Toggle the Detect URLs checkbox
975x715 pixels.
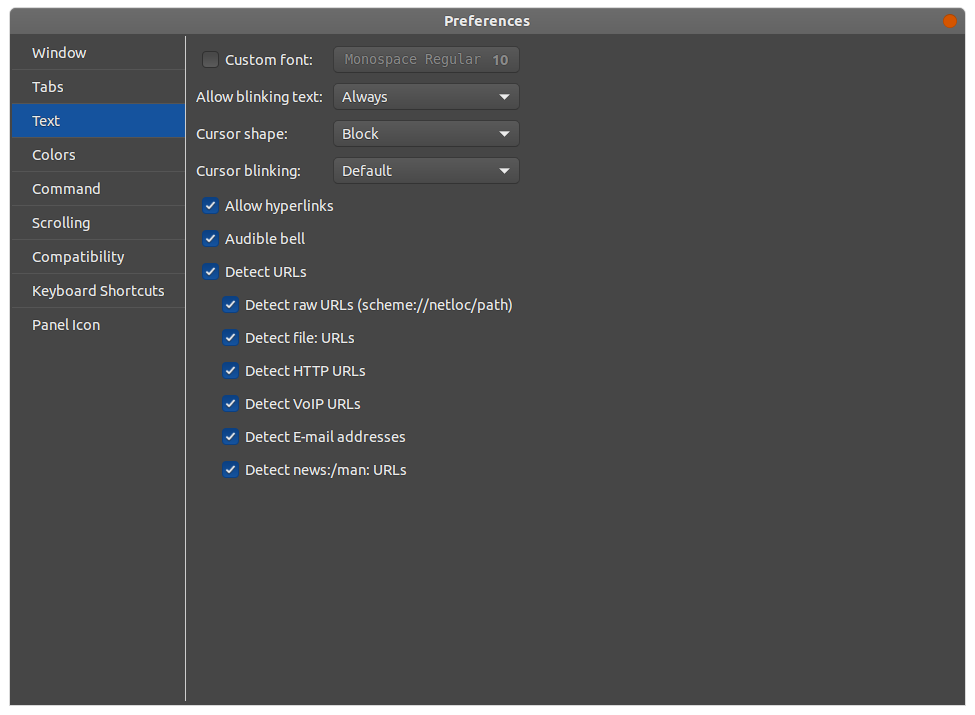[x=210, y=272]
